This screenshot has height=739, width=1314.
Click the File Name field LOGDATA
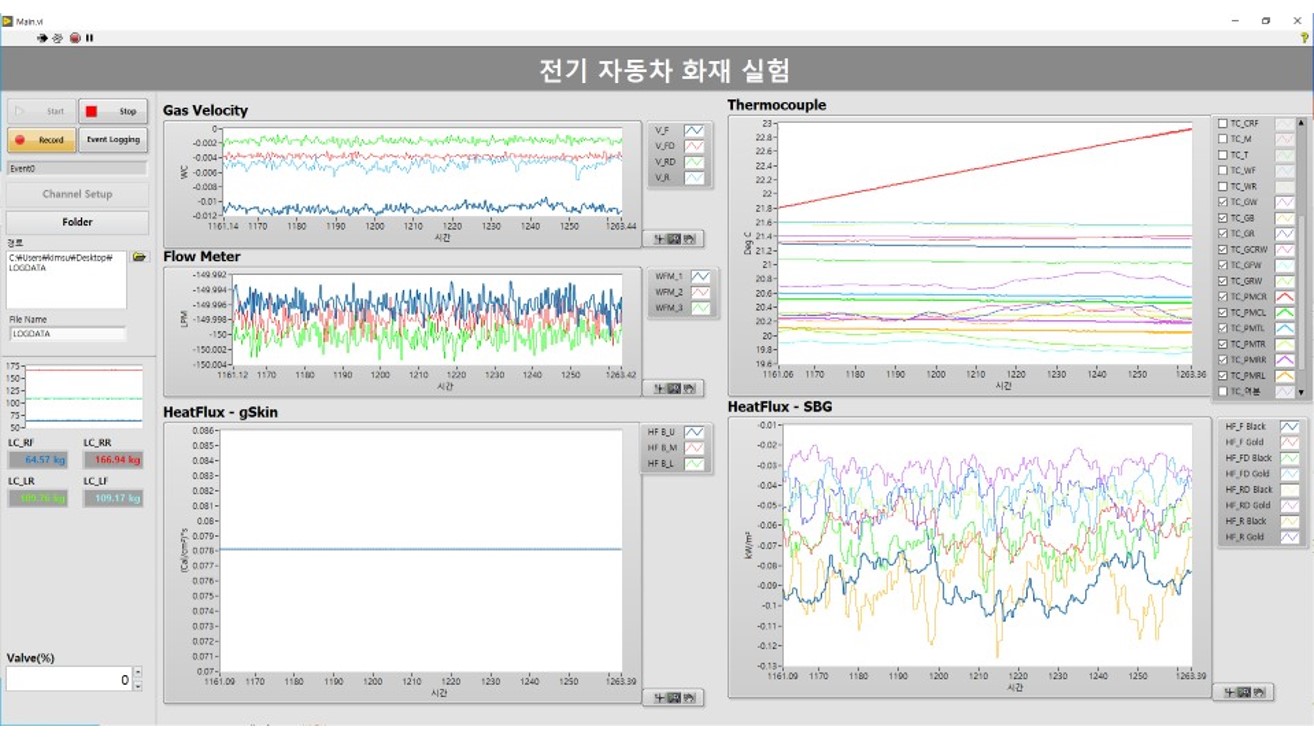tap(68, 334)
